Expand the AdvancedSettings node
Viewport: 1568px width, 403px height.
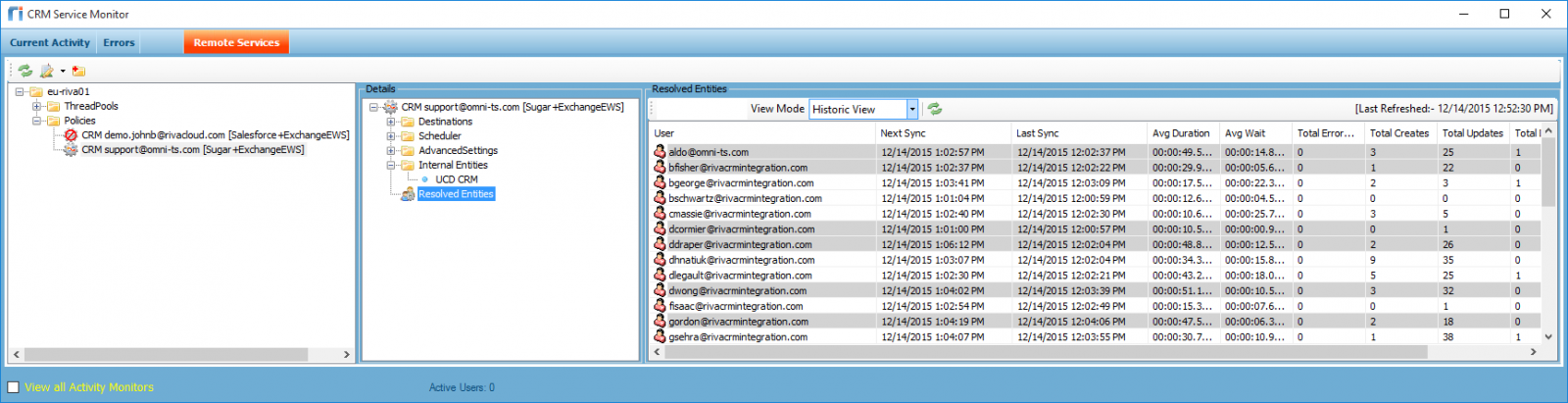(x=391, y=151)
